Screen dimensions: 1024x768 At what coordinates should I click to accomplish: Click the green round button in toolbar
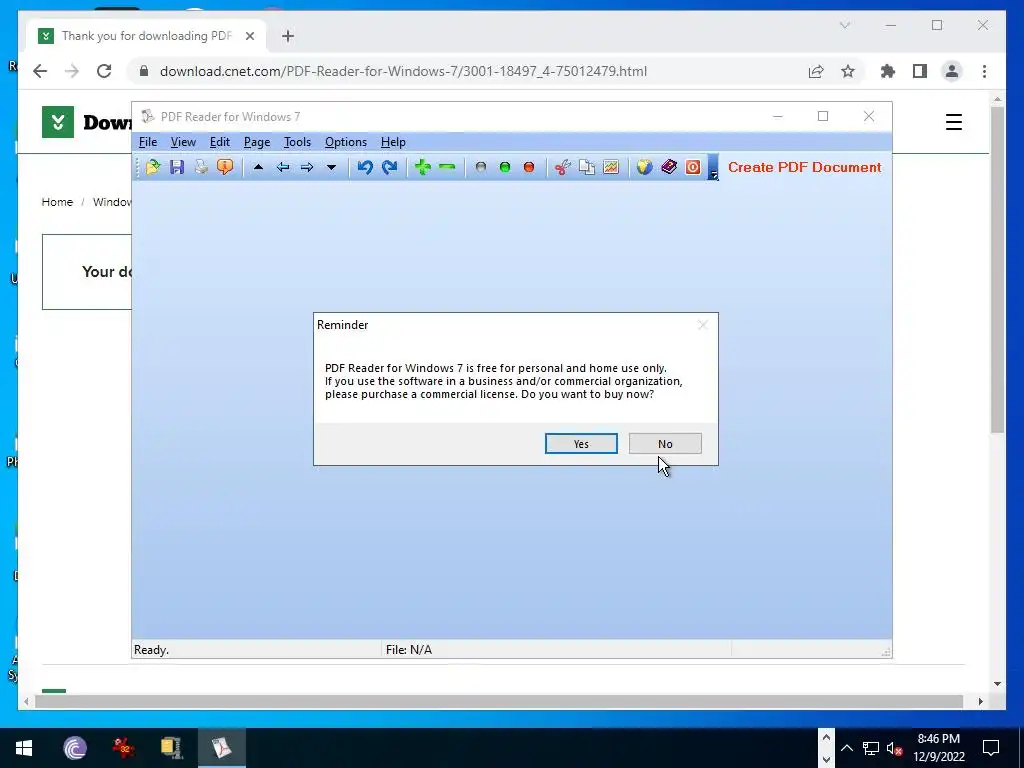(505, 167)
